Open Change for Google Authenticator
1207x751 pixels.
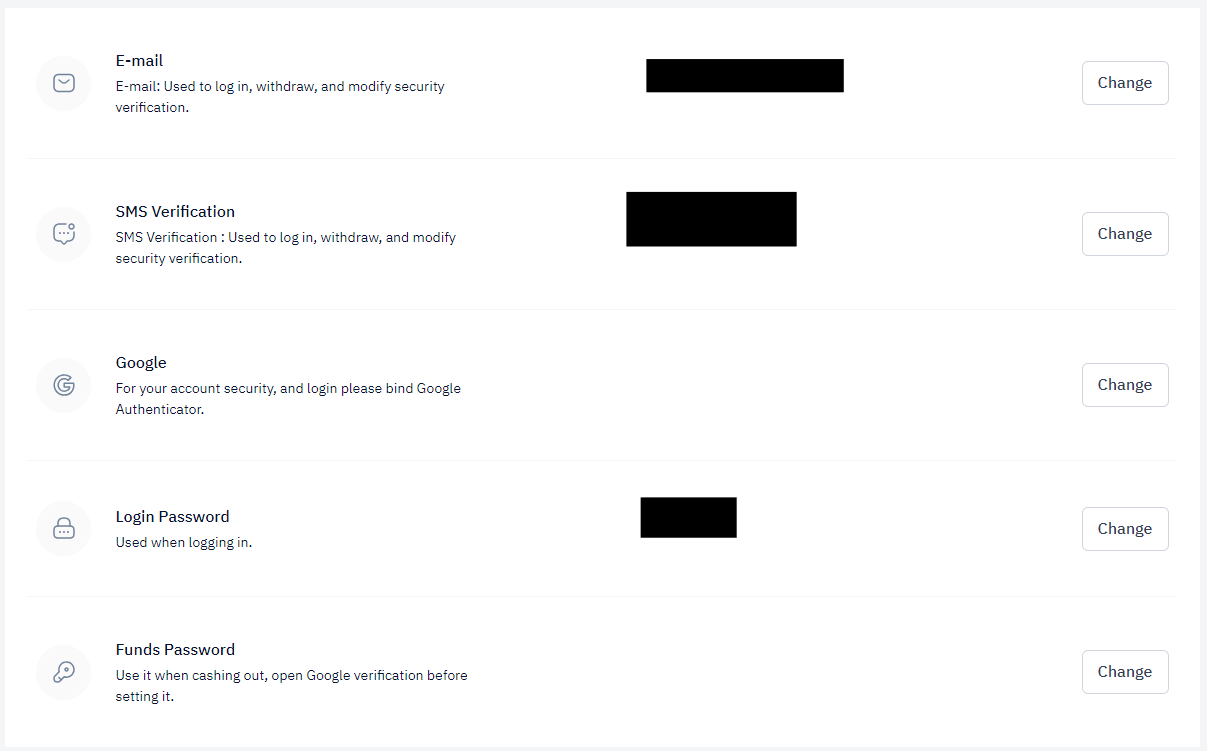(1125, 385)
